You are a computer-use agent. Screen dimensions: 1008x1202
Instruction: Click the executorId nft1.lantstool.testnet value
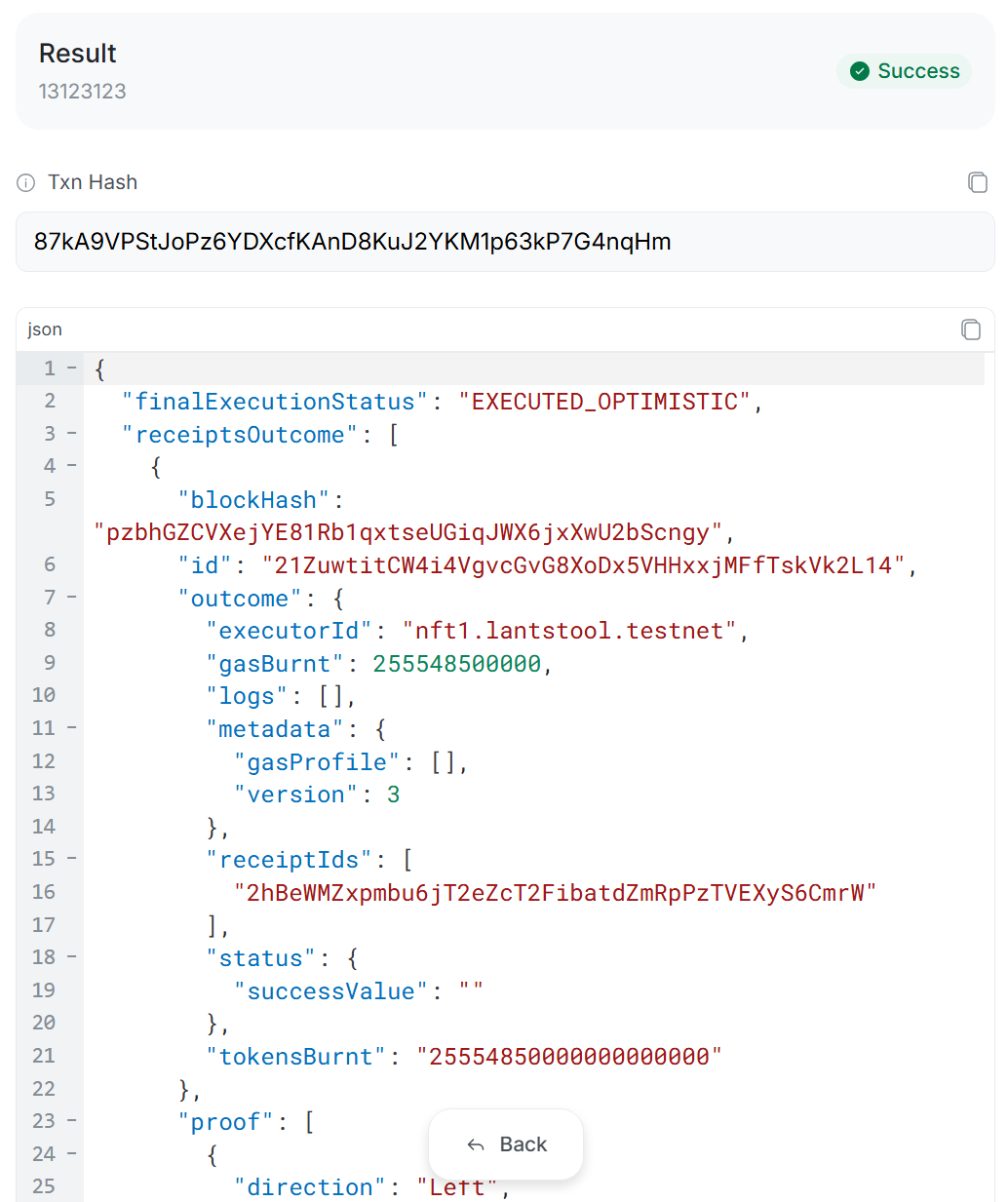point(569,631)
